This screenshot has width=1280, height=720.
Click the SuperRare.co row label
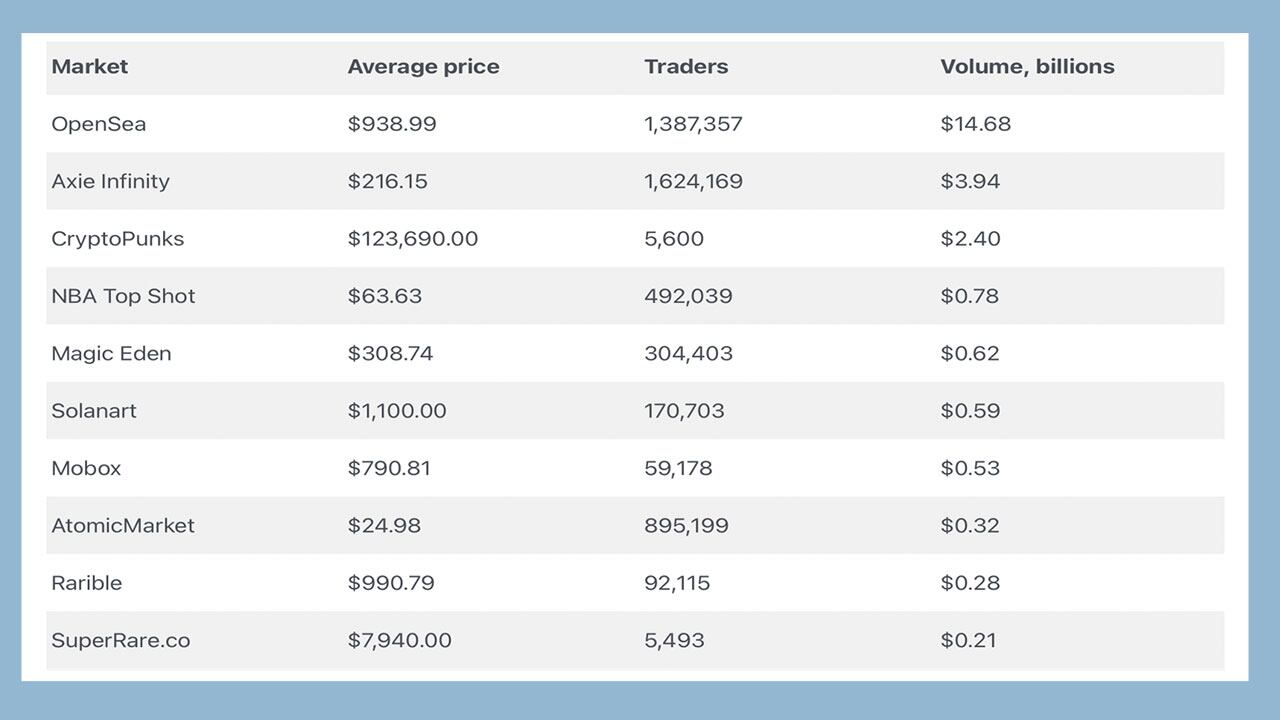[120, 640]
